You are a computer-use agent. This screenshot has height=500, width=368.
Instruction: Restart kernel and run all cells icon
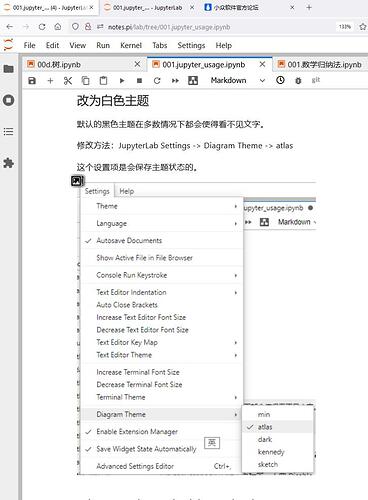pyautogui.click(x=175, y=80)
